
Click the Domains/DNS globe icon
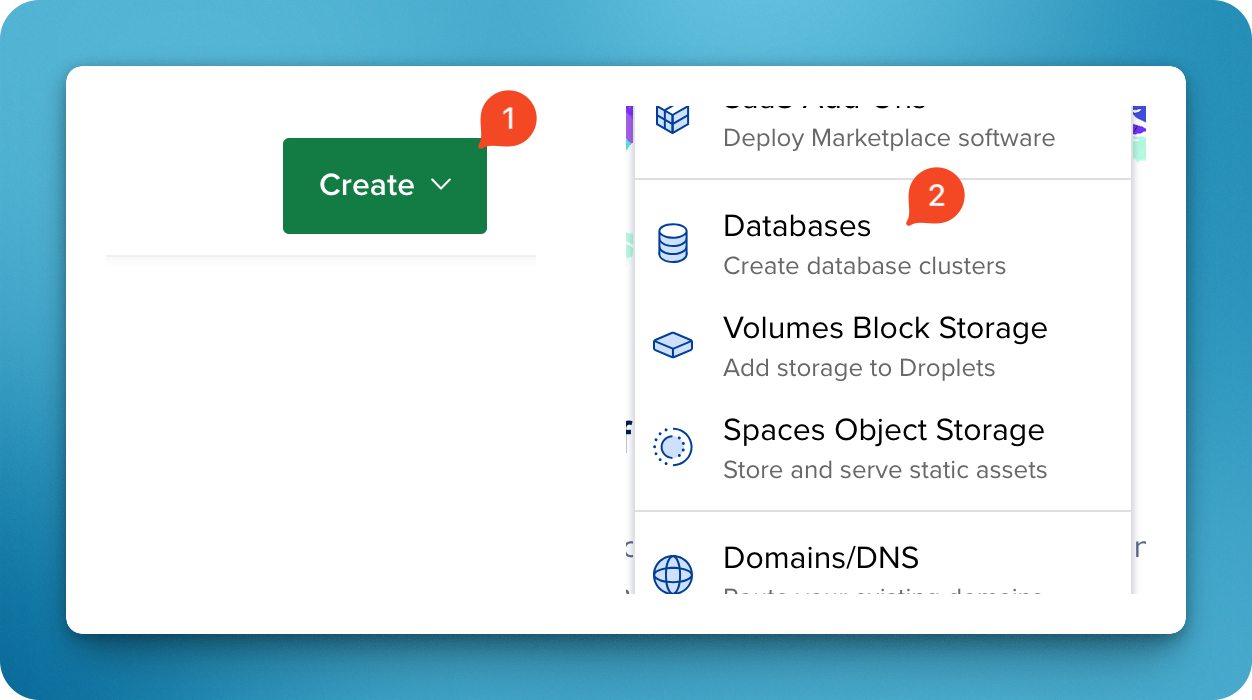click(672, 575)
